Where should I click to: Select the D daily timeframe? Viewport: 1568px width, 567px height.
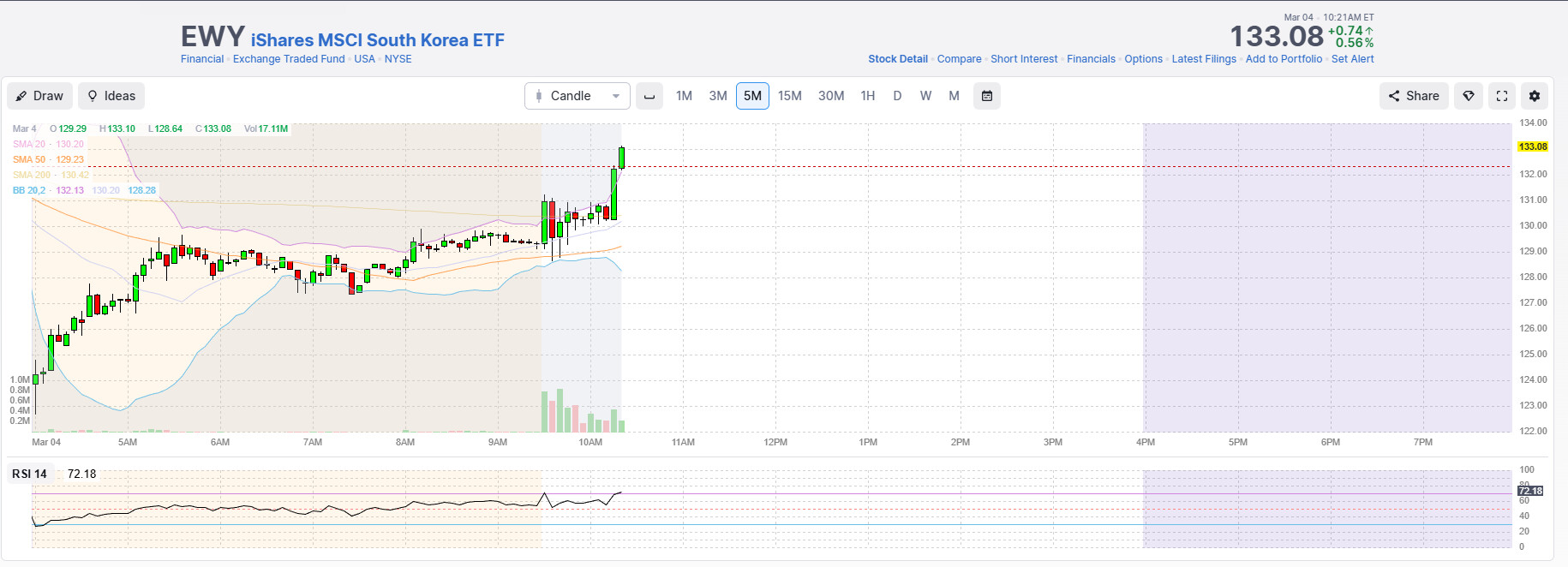pos(897,96)
